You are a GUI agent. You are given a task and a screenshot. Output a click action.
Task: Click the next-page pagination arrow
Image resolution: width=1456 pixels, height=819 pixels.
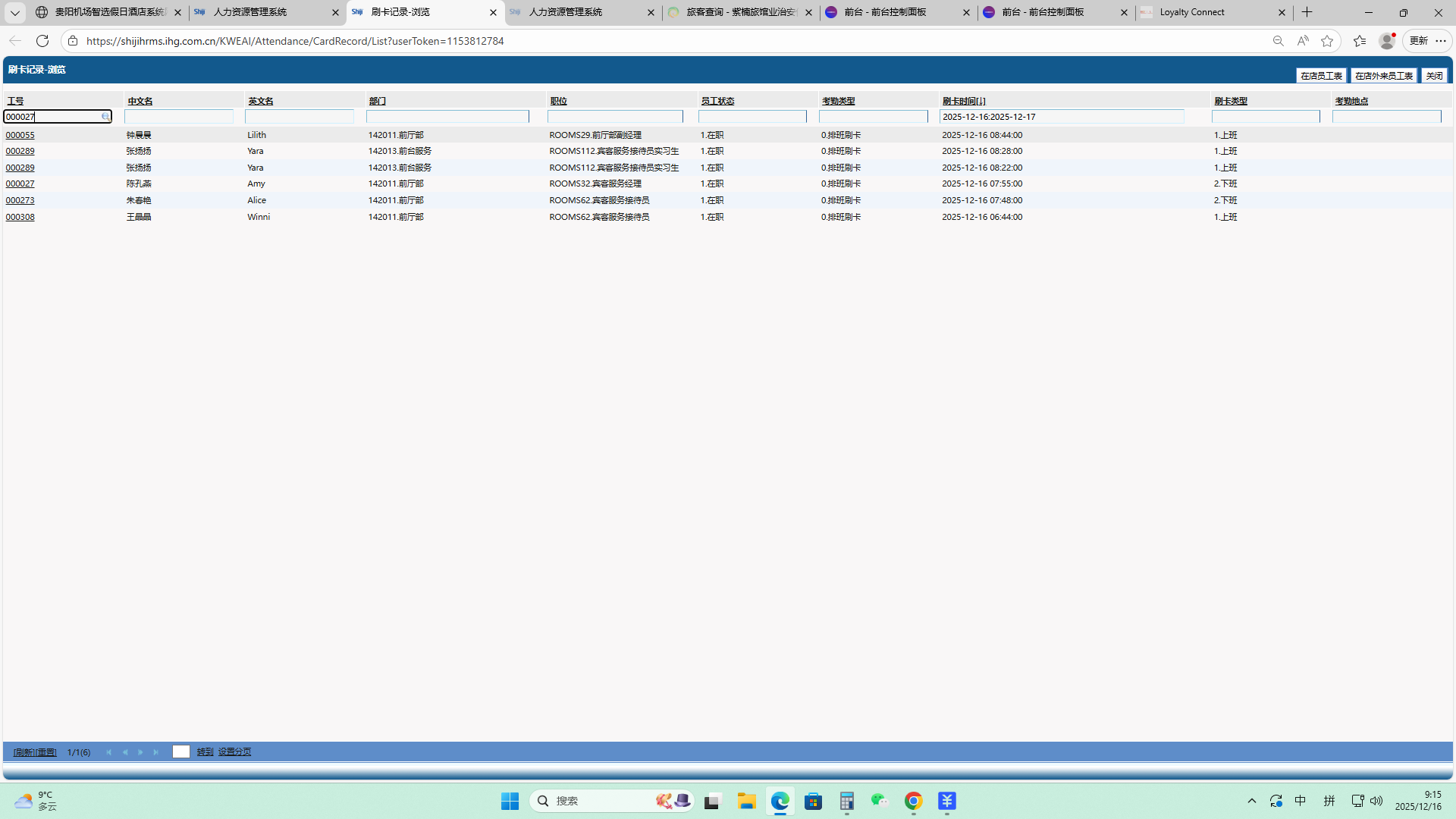pyautogui.click(x=140, y=752)
